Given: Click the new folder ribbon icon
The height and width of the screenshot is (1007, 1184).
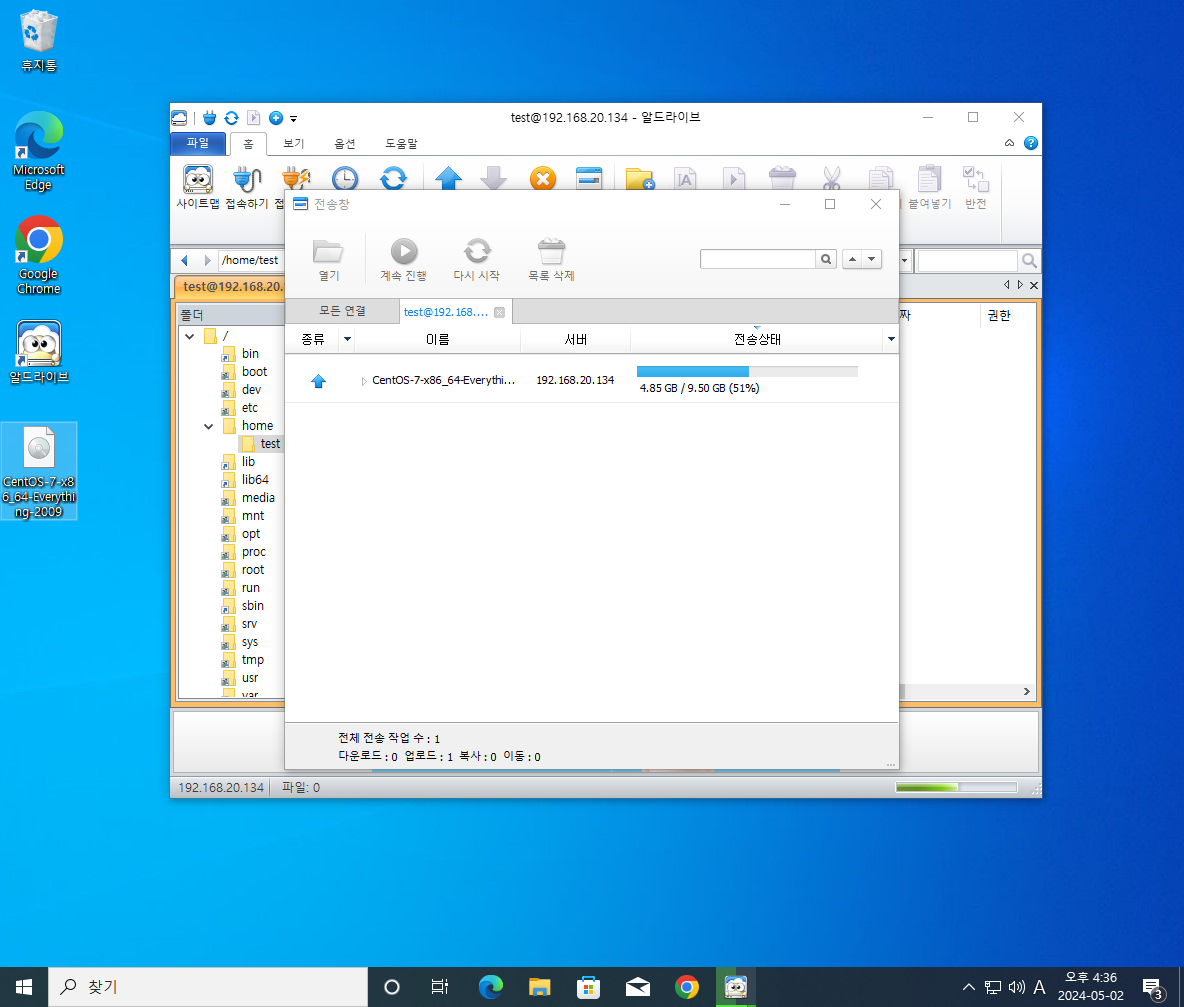Looking at the screenshot, I should [x=640, y=178].
